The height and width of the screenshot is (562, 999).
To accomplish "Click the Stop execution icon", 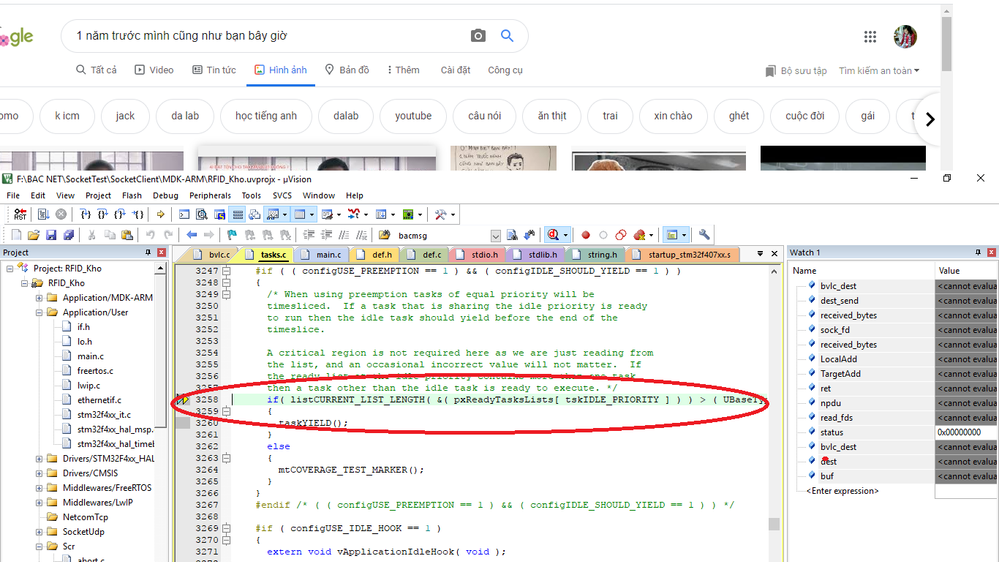I will click(61, 214).
